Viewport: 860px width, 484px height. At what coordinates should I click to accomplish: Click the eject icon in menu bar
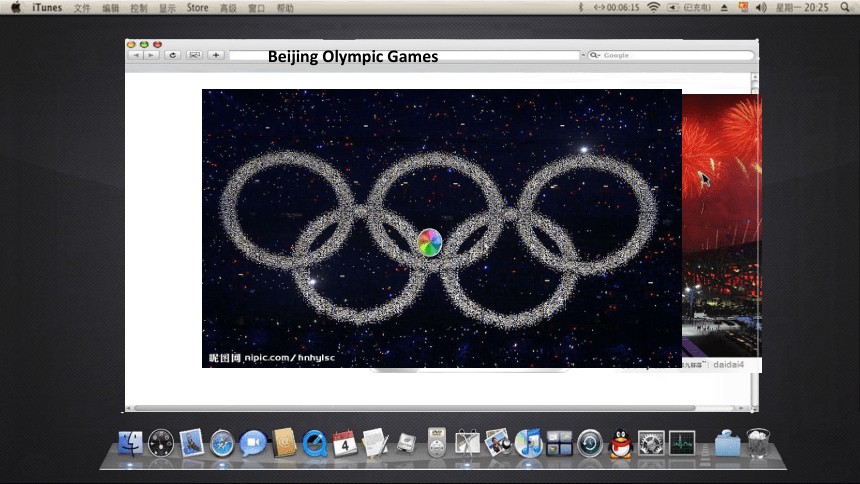(724, 8)
